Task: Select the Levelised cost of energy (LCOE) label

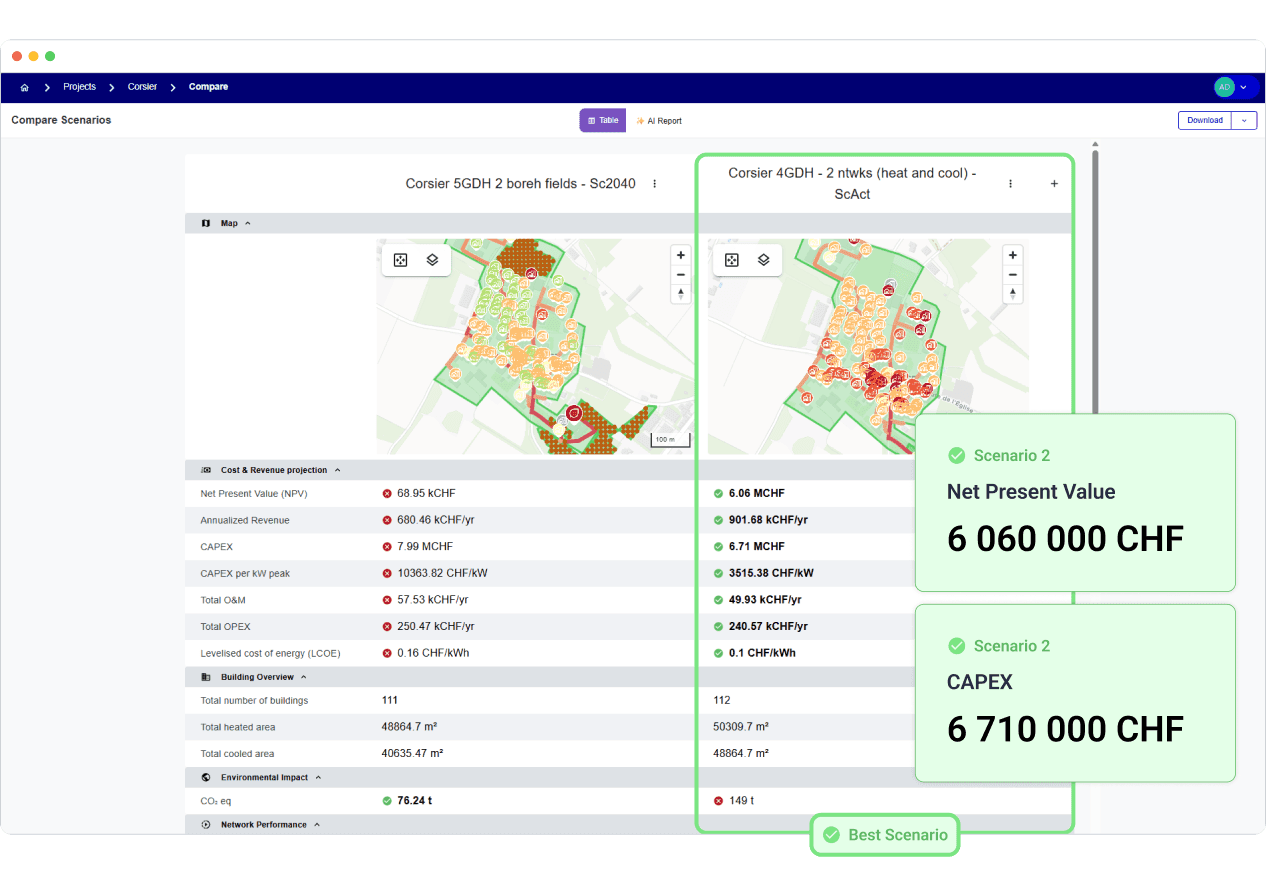Action: point(270,653)
